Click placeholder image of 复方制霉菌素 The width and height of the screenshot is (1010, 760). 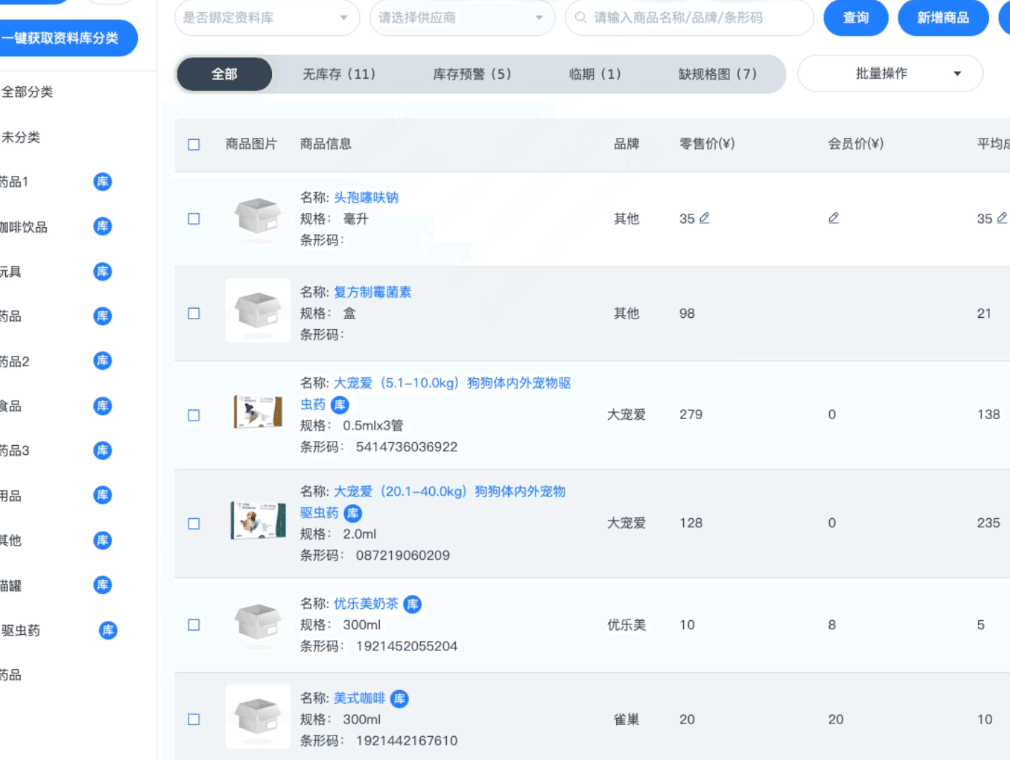pos(258,310)
